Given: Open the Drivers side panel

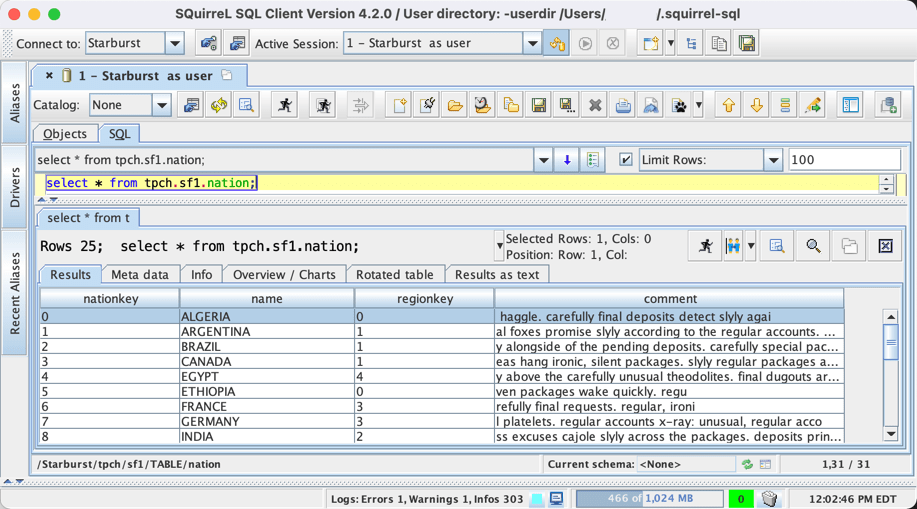Looking at the screenshot, I should click(15, 187).
